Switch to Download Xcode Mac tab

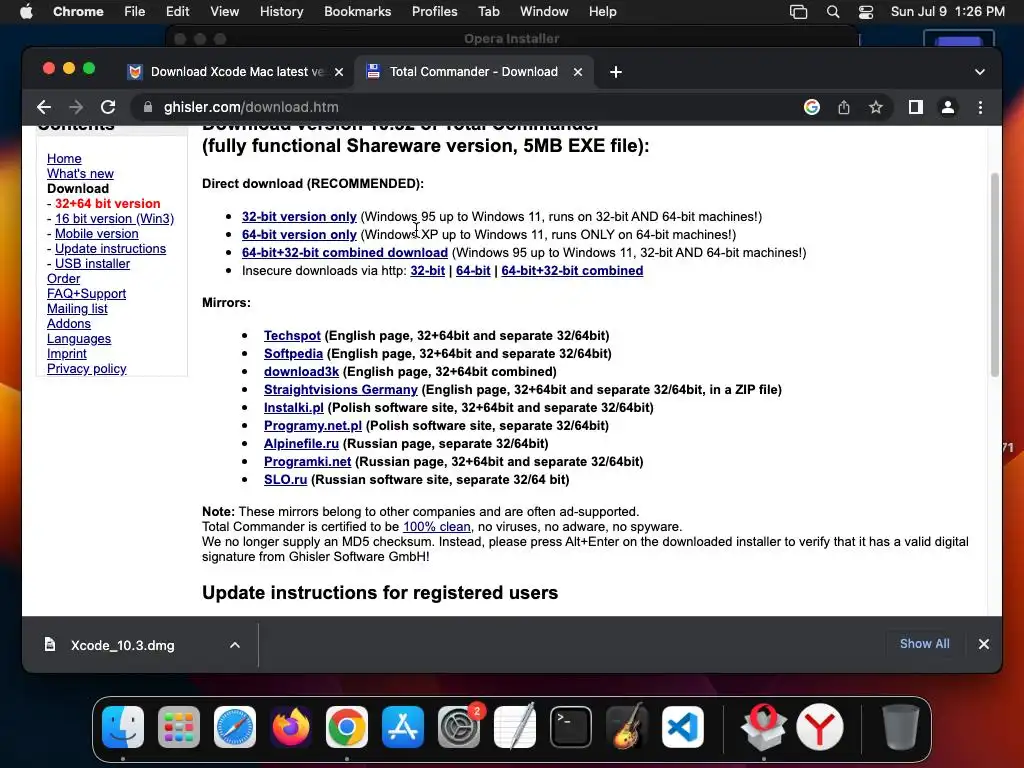(x=236, y=72)
